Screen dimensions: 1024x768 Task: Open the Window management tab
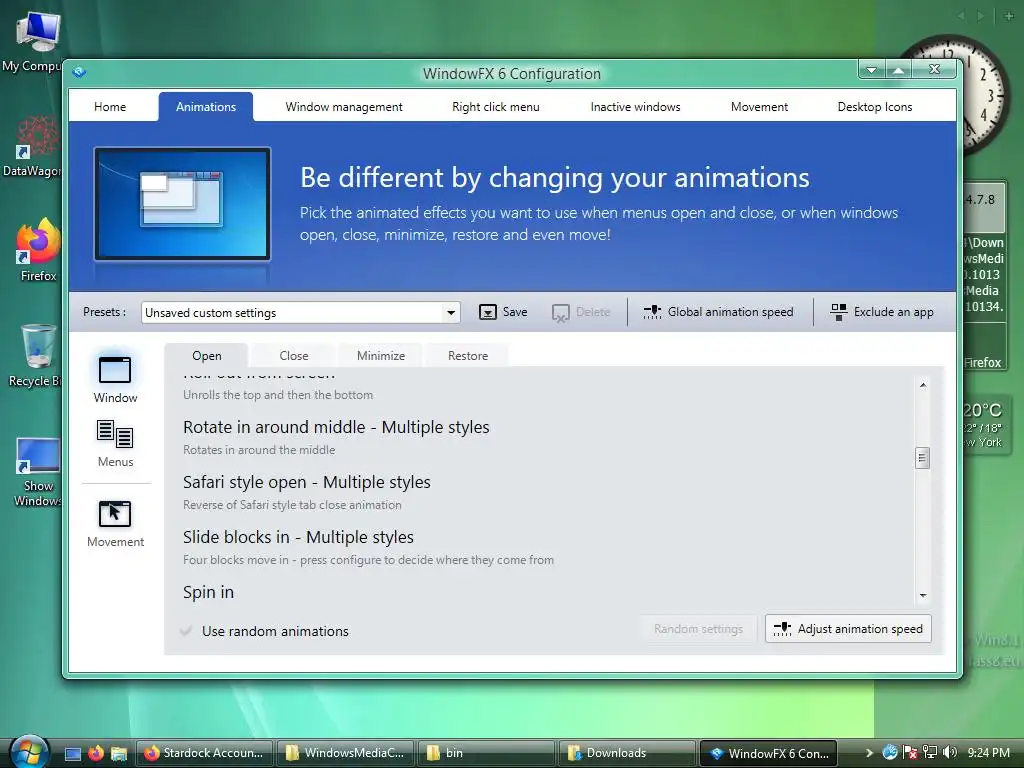click(x=344, y=106)
